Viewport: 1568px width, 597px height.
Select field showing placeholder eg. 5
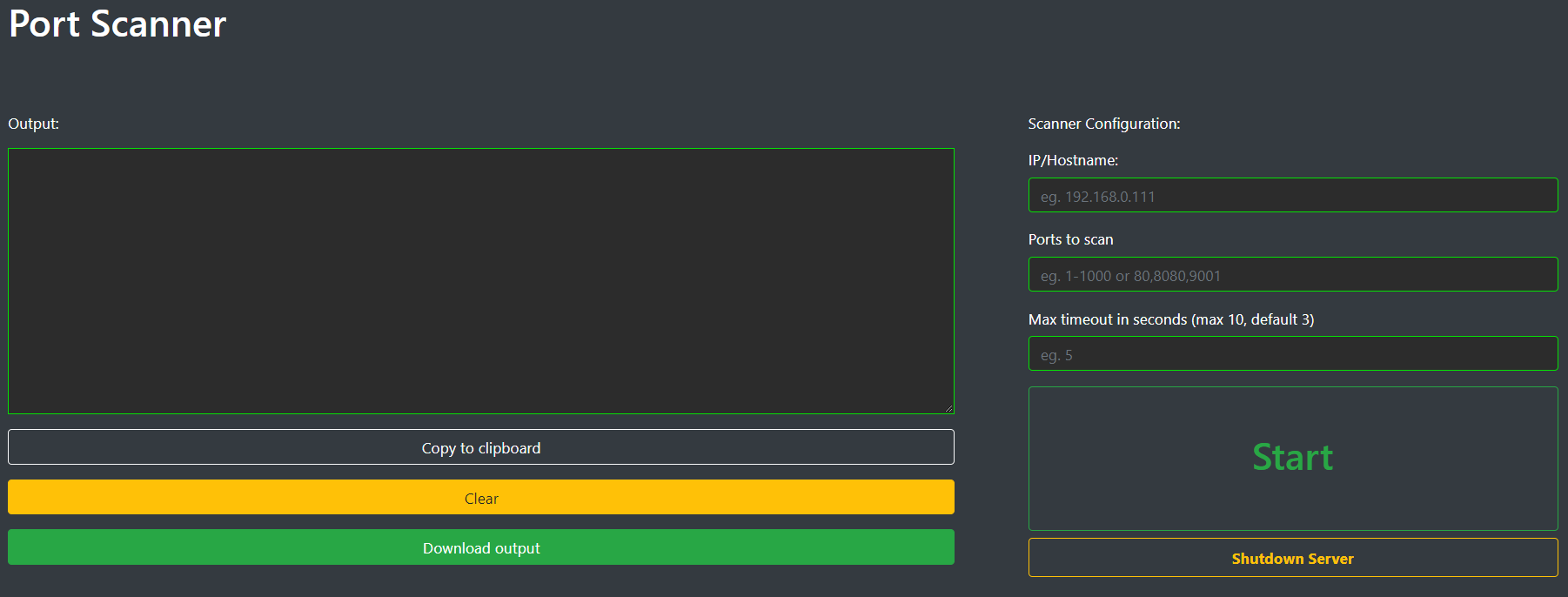click(x=1293, y=353)
